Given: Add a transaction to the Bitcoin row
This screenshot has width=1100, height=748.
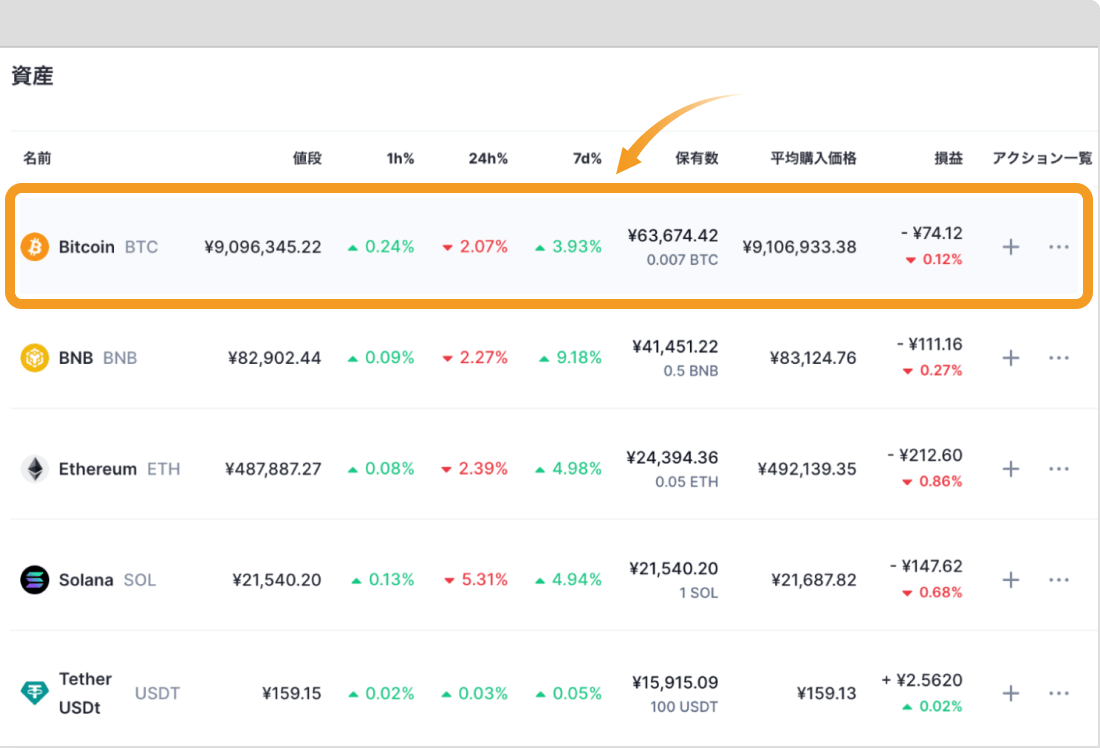Looking at the screenshot, I should [x=1011, y=247].
